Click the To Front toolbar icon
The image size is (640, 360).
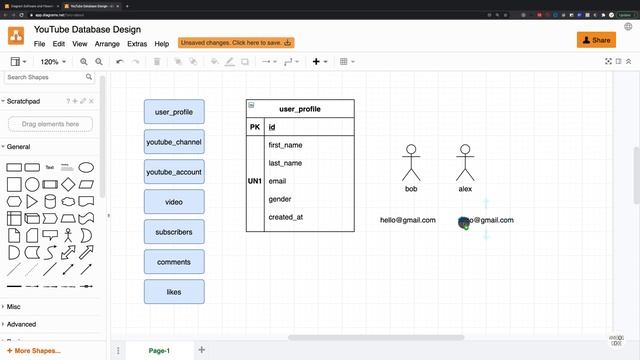pos(178,62)
